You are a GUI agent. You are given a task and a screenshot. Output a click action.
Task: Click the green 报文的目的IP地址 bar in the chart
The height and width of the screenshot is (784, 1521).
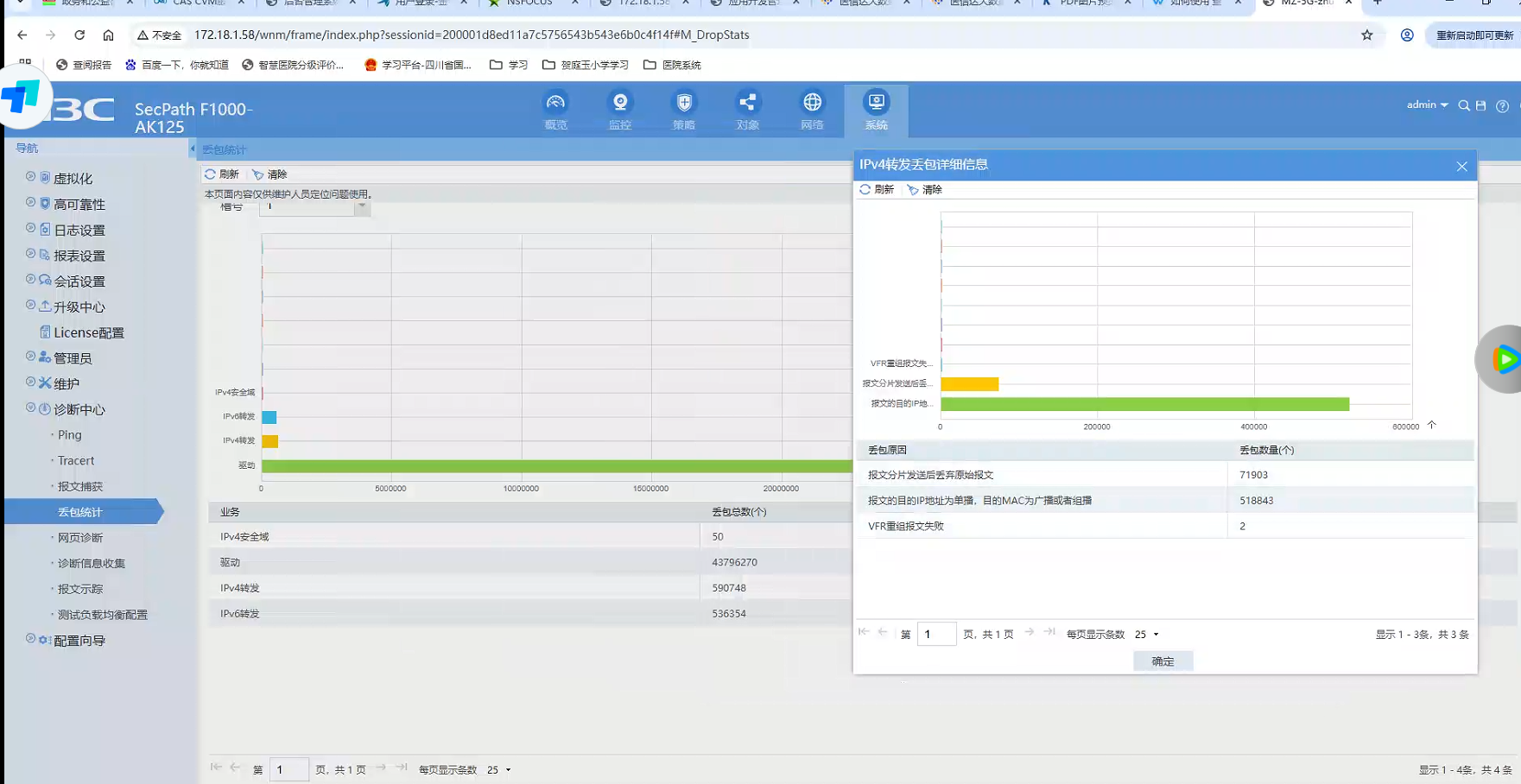(1144, 404)
